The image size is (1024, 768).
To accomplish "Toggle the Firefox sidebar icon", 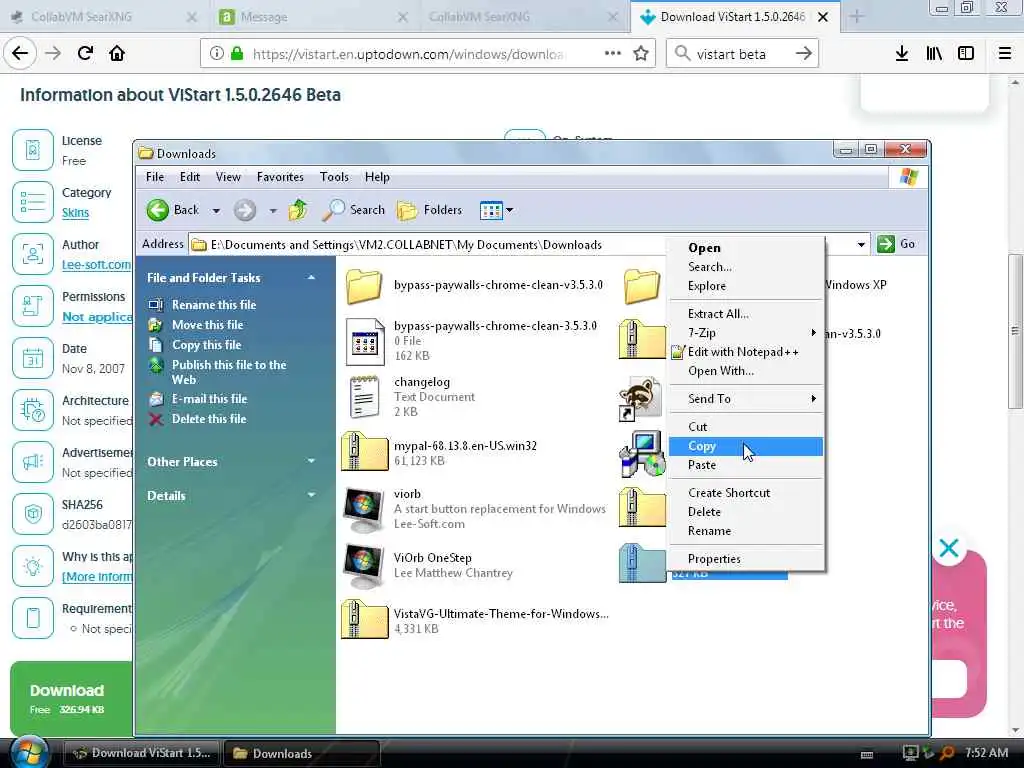I will (x=966, y=54).
